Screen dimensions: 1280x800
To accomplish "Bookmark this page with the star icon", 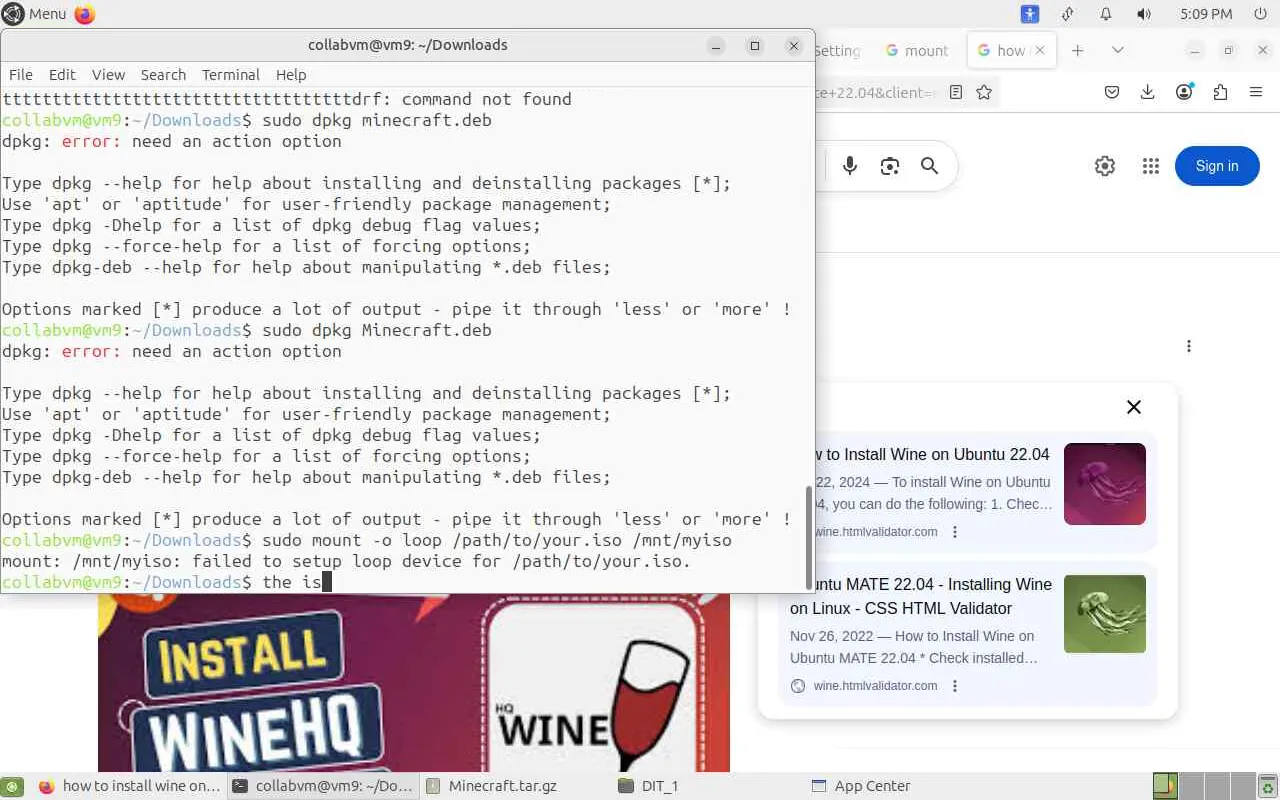I will click(x=984, y=92).
